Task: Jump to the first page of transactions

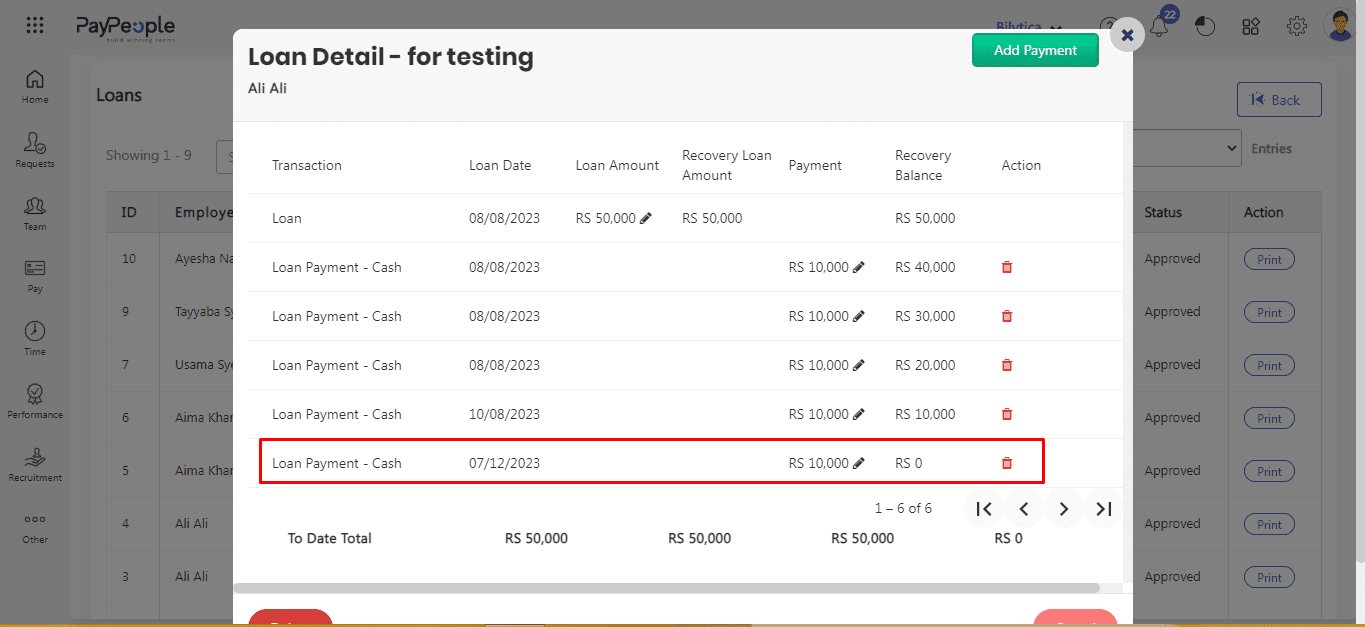Action: (x=984, y=509)
